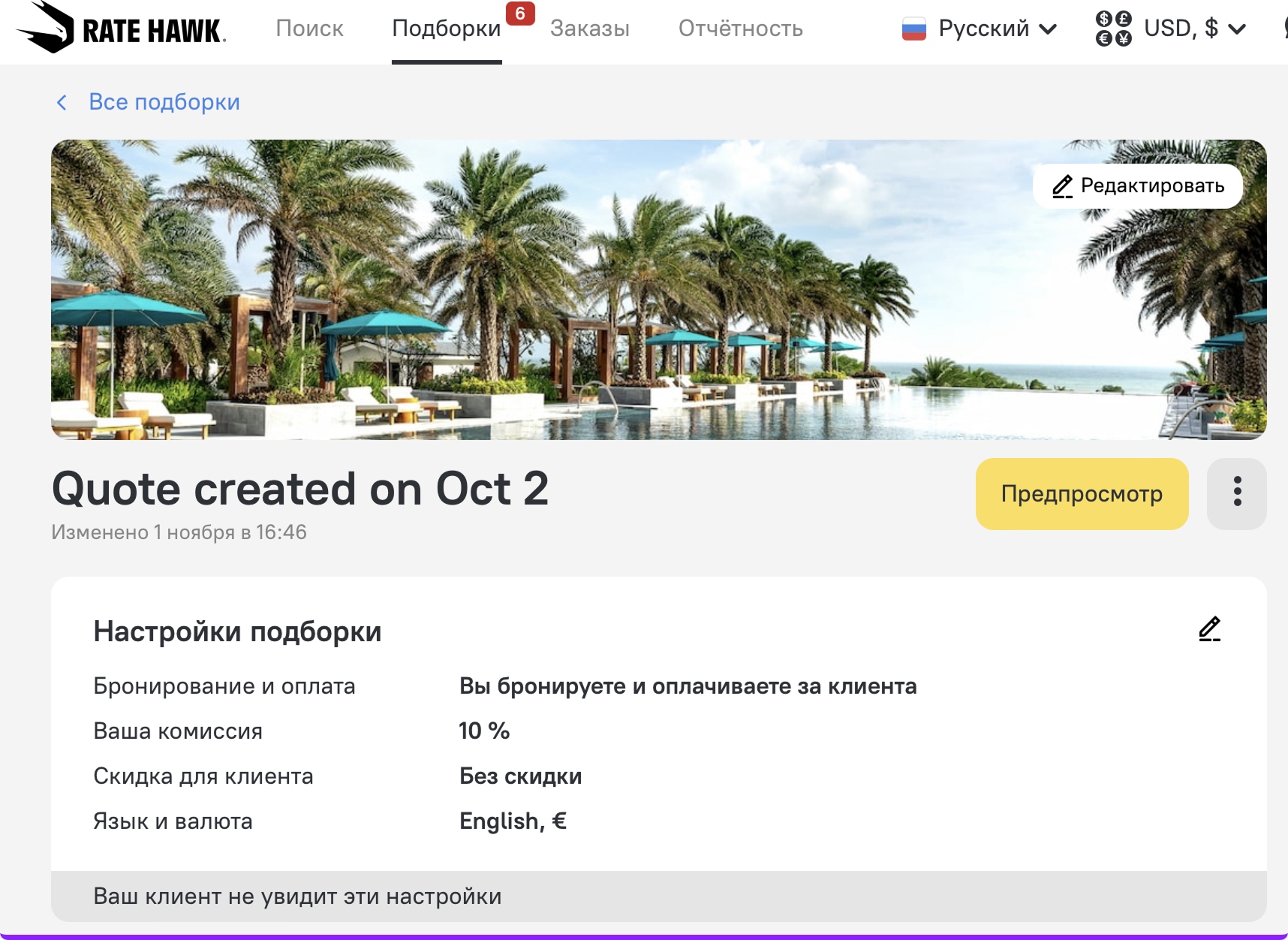Go to the Отчётность tab
The width and height of the screenshot is (1288, 940).
tap(740, 29)
